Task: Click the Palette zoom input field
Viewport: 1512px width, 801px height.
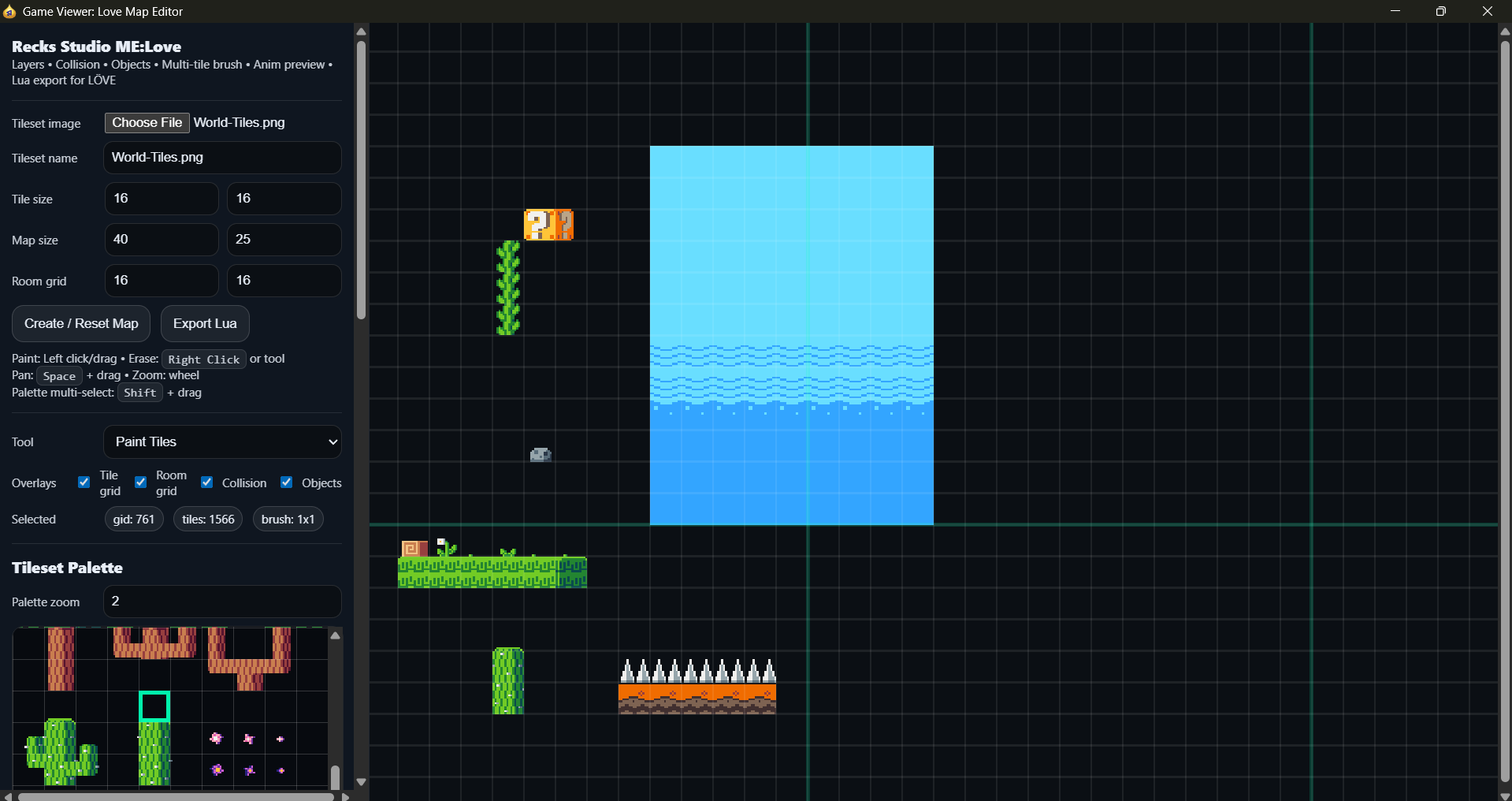Action: 222,602
